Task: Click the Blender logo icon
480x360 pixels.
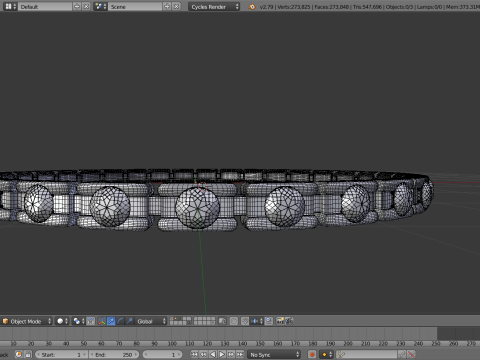Action: pos(252,7)
